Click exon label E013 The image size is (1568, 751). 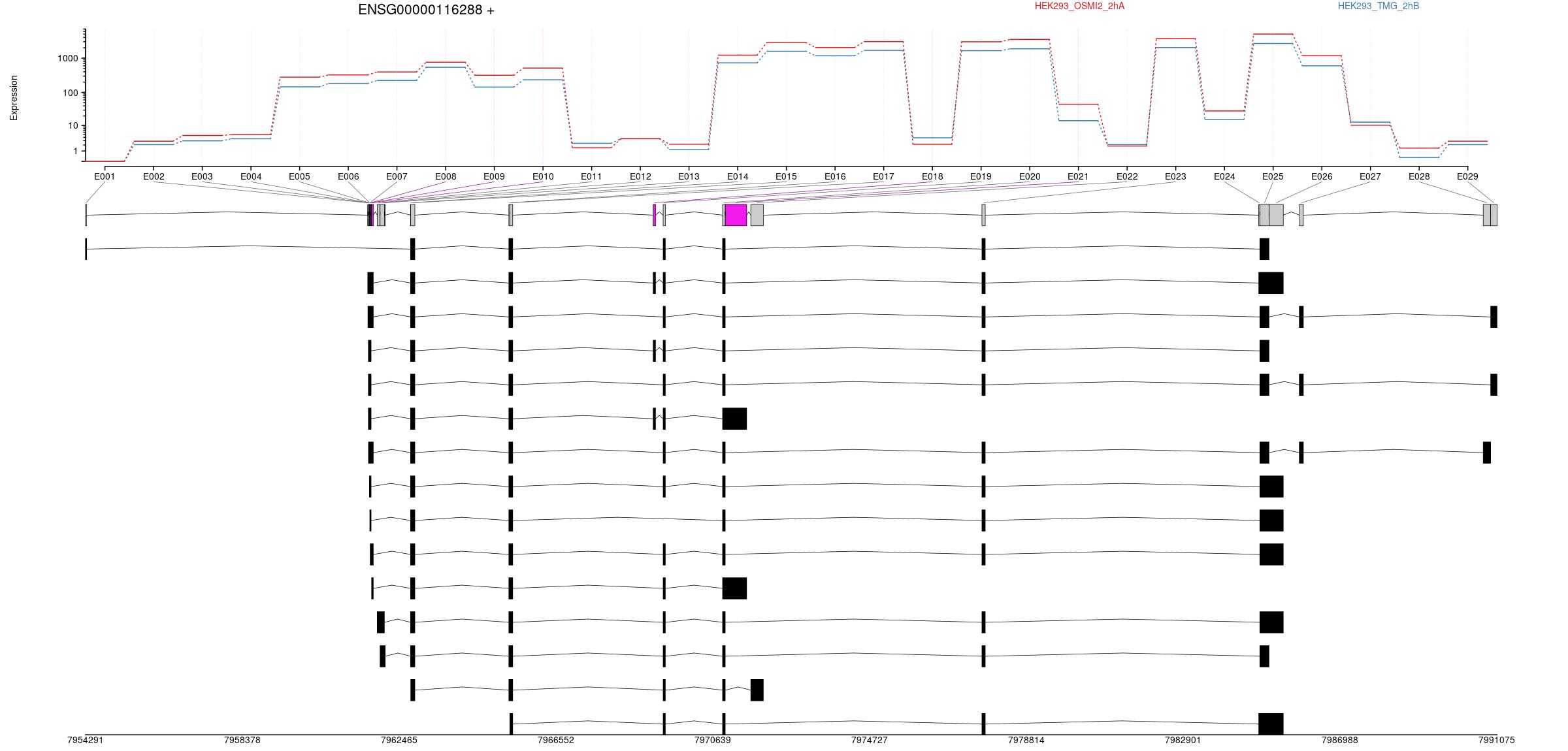point(689,176)
